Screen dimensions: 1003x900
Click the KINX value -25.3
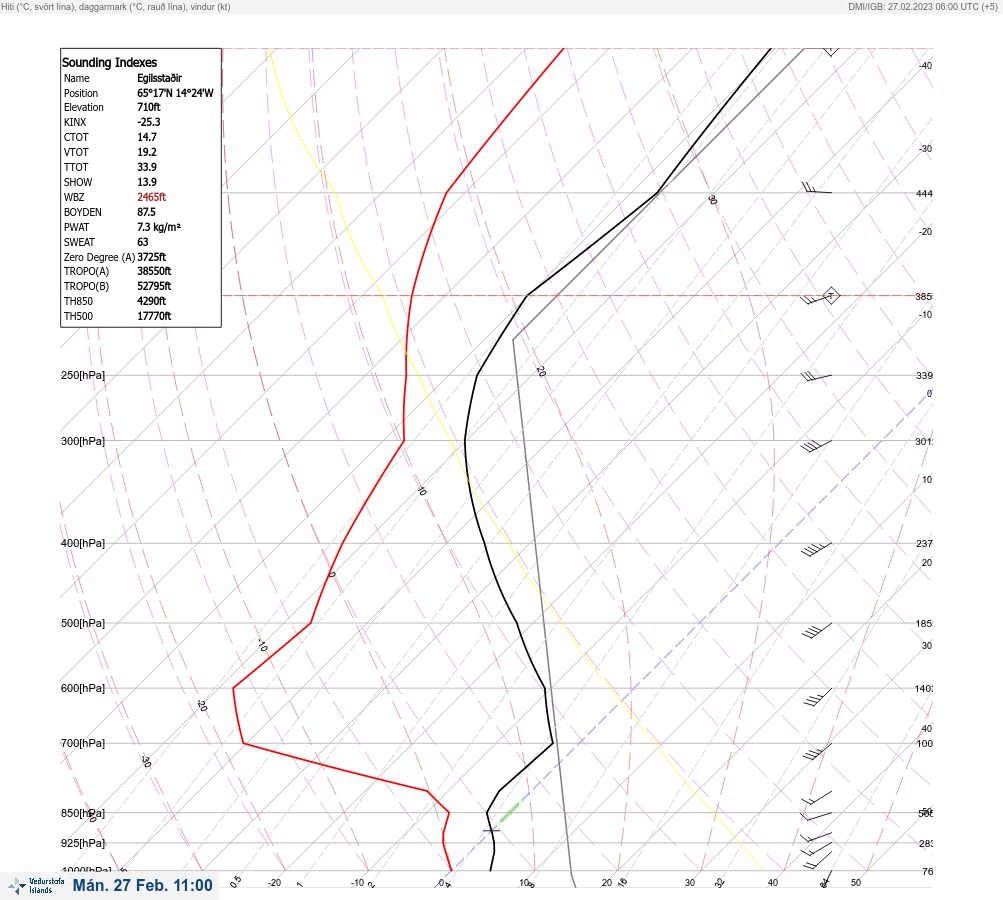click(x=149, y=122)
